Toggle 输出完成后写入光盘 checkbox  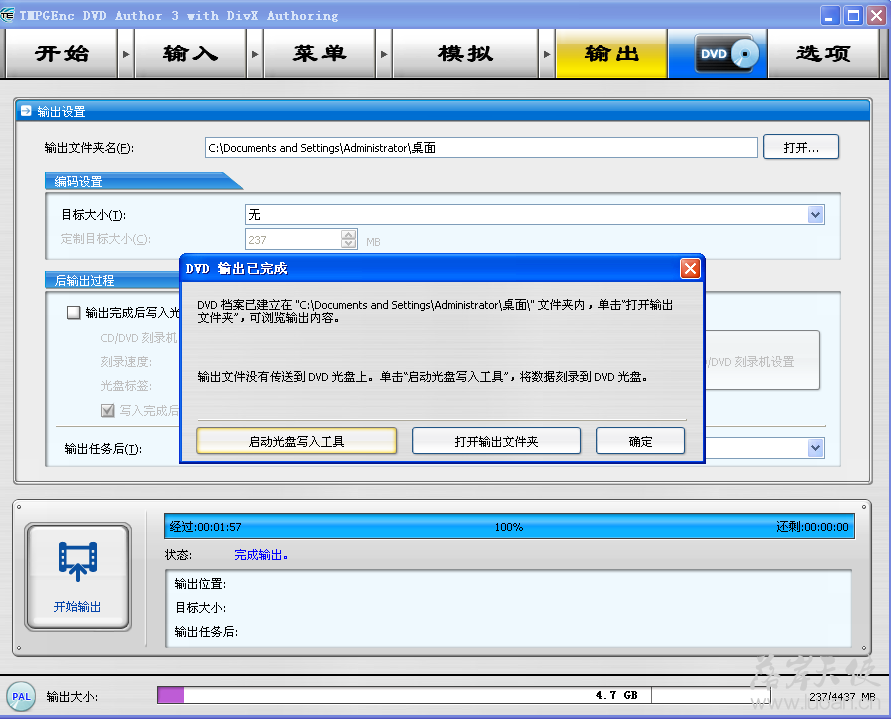click(x=73, y=313)
